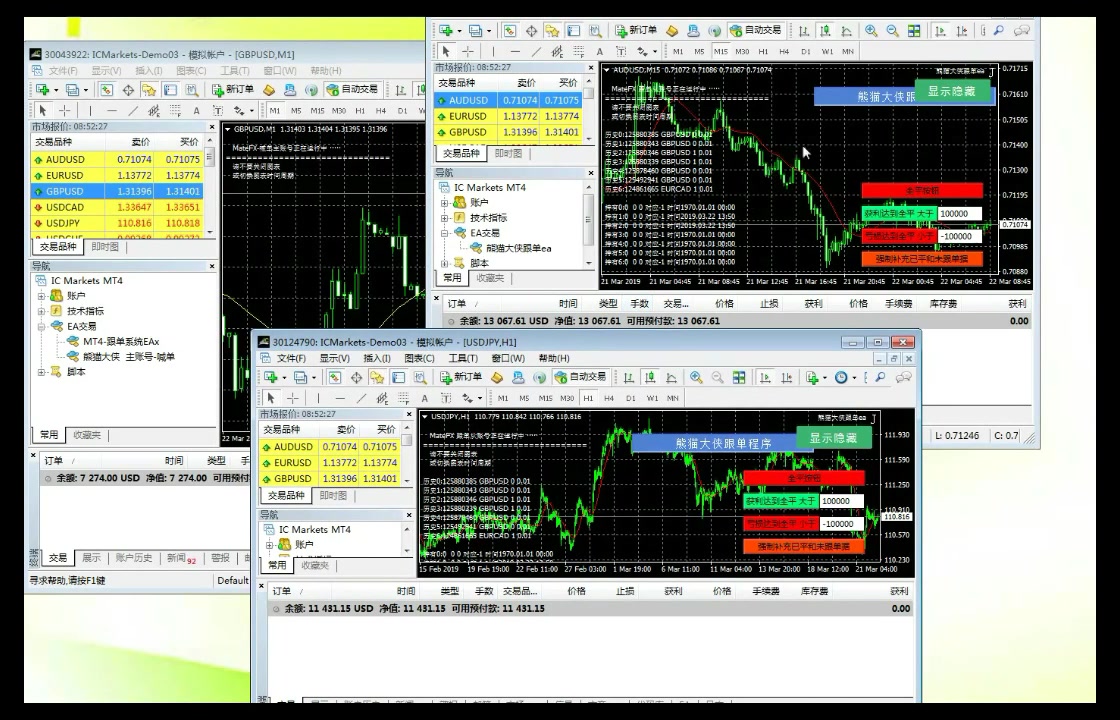1120x720 pixels.
Task: Switch USDJPY window timeframe to H4
Action: [609, 398]
